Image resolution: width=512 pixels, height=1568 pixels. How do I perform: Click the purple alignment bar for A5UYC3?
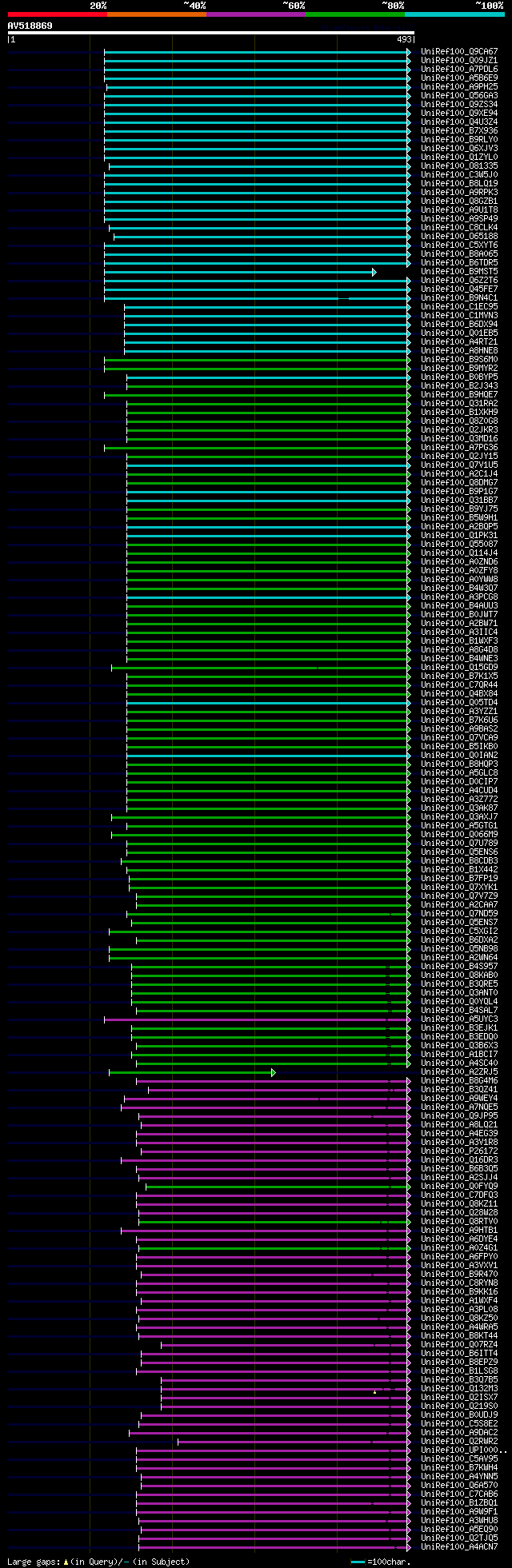pyautogui.click(x=256, y=1019)
